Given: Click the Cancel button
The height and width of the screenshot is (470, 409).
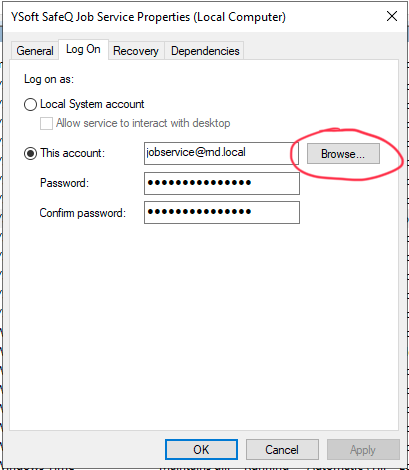Looking at the screenshot, I should [282, 449].
